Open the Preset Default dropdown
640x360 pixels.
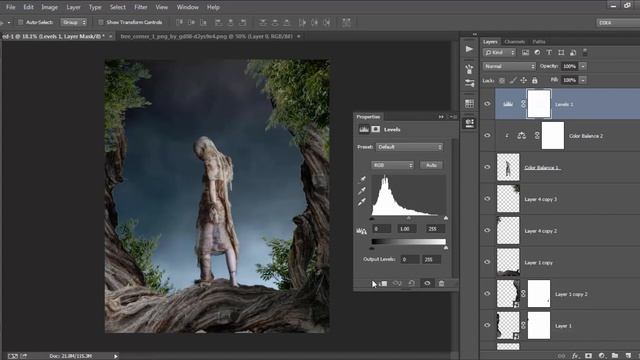click(409, 147)
